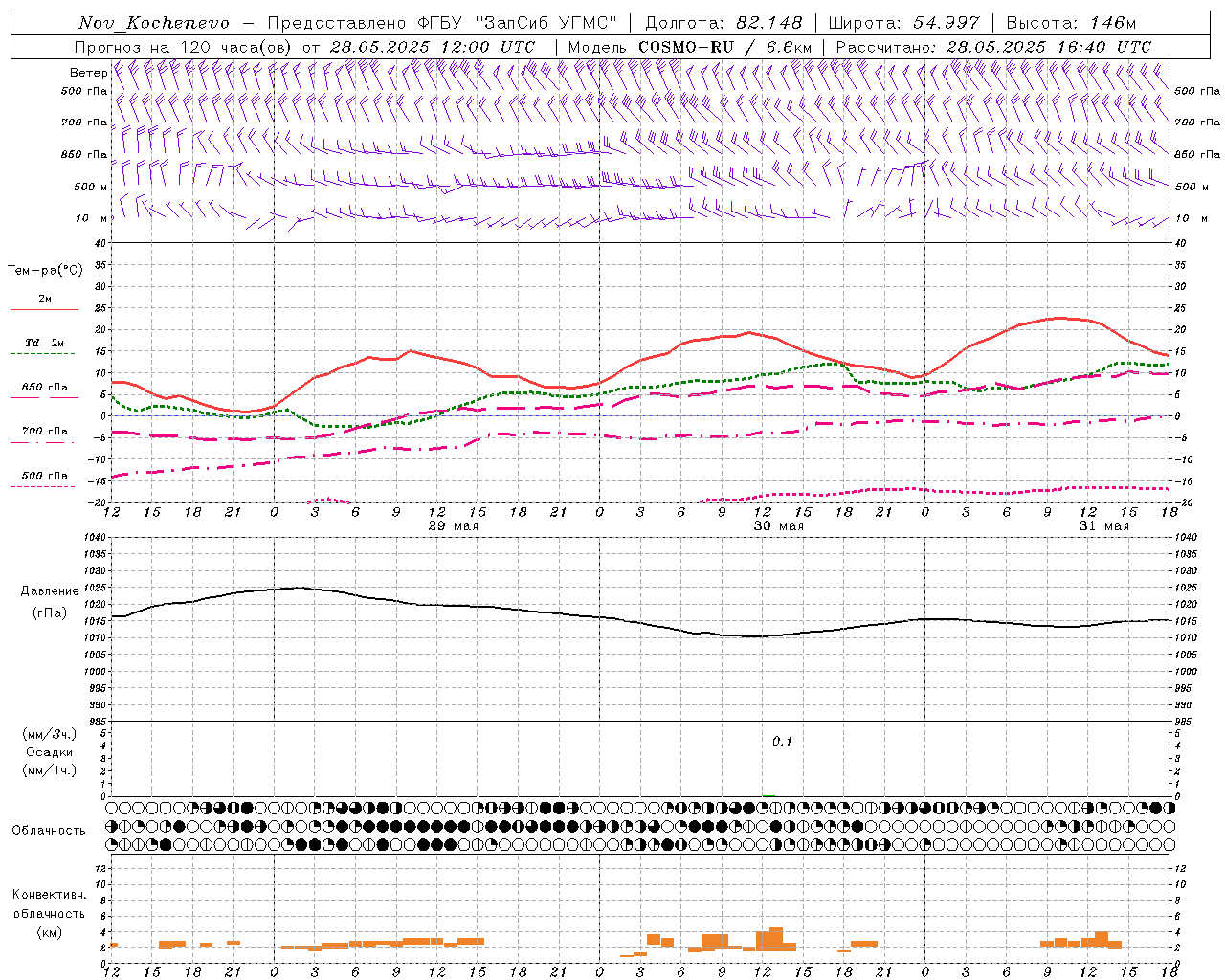1225x980 pixels.
Task: Click the '(гПа)' pressure unit label
Action: [50, 613]
